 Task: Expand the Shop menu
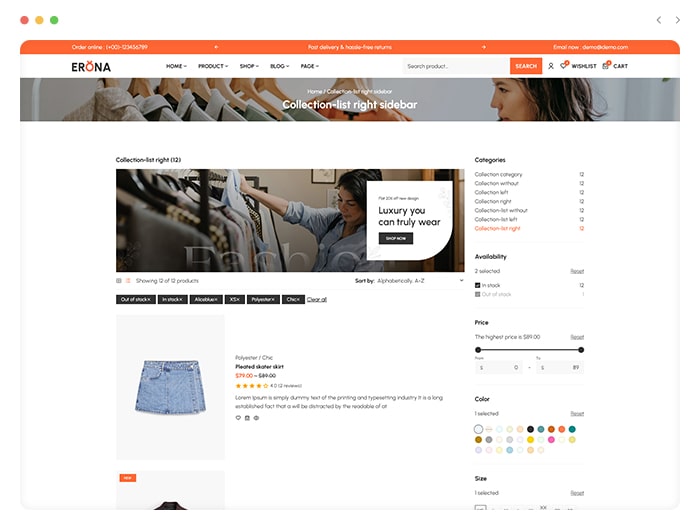point(249,66)
